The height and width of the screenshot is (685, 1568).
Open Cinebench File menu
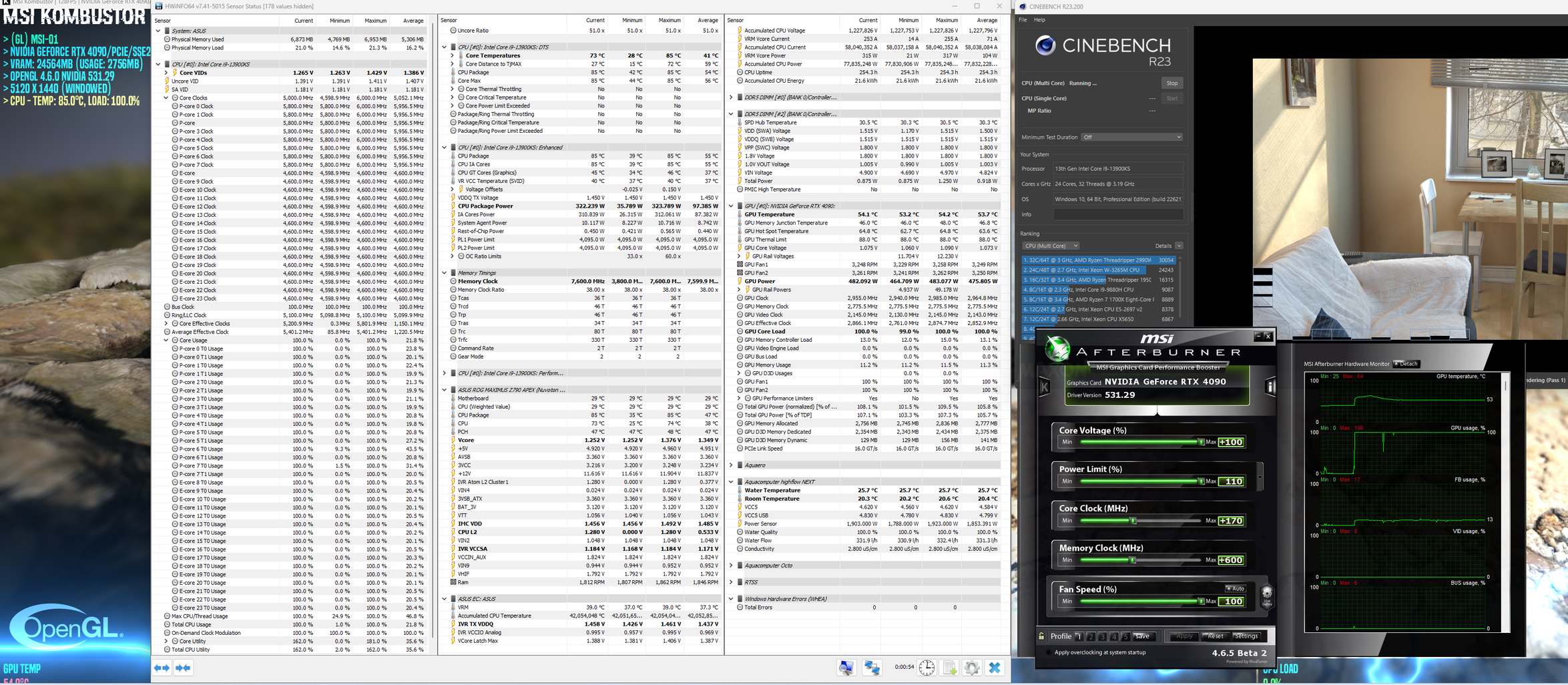coord(1023,20)
